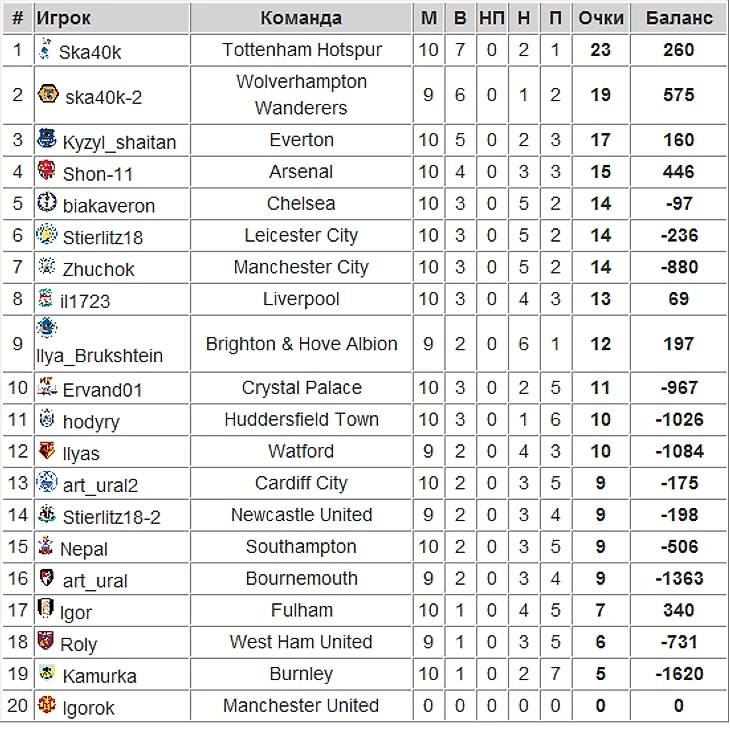
Task: Open player profile Kamurka
Action: click(x=99, y=676)
